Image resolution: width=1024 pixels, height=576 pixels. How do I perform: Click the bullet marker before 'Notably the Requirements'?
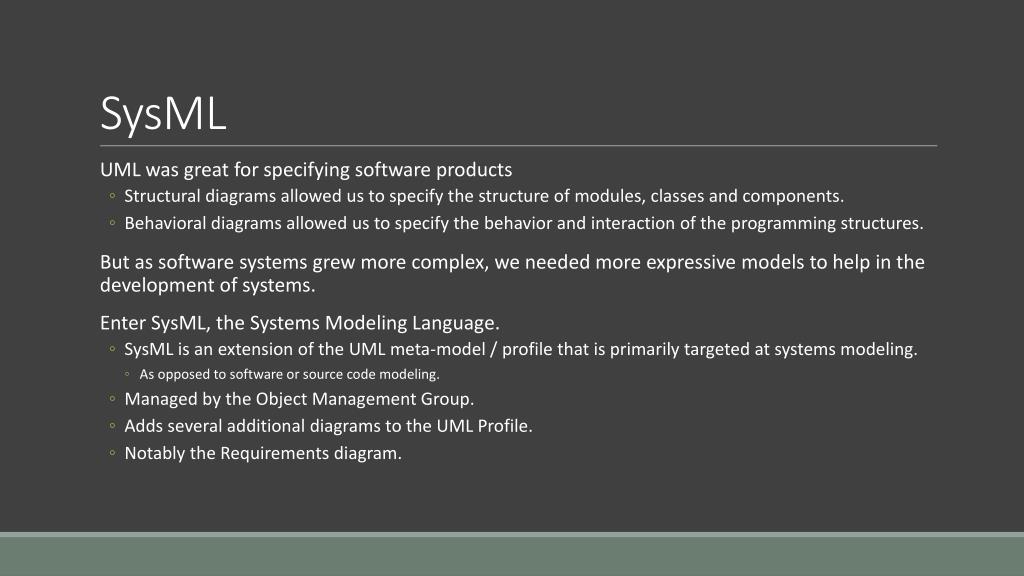click(x=112, y=453)
